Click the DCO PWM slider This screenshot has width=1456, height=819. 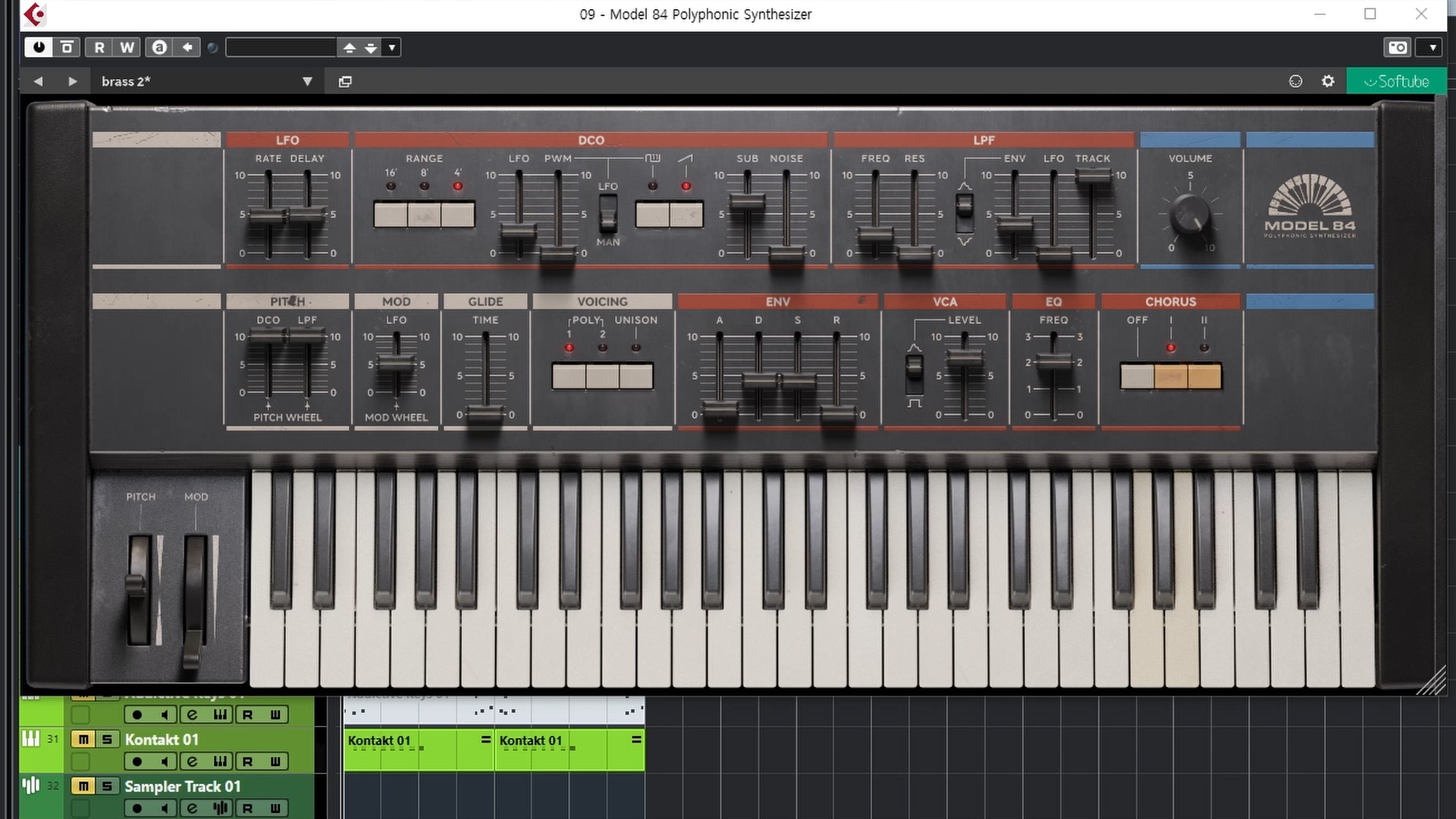coord(558,254)
